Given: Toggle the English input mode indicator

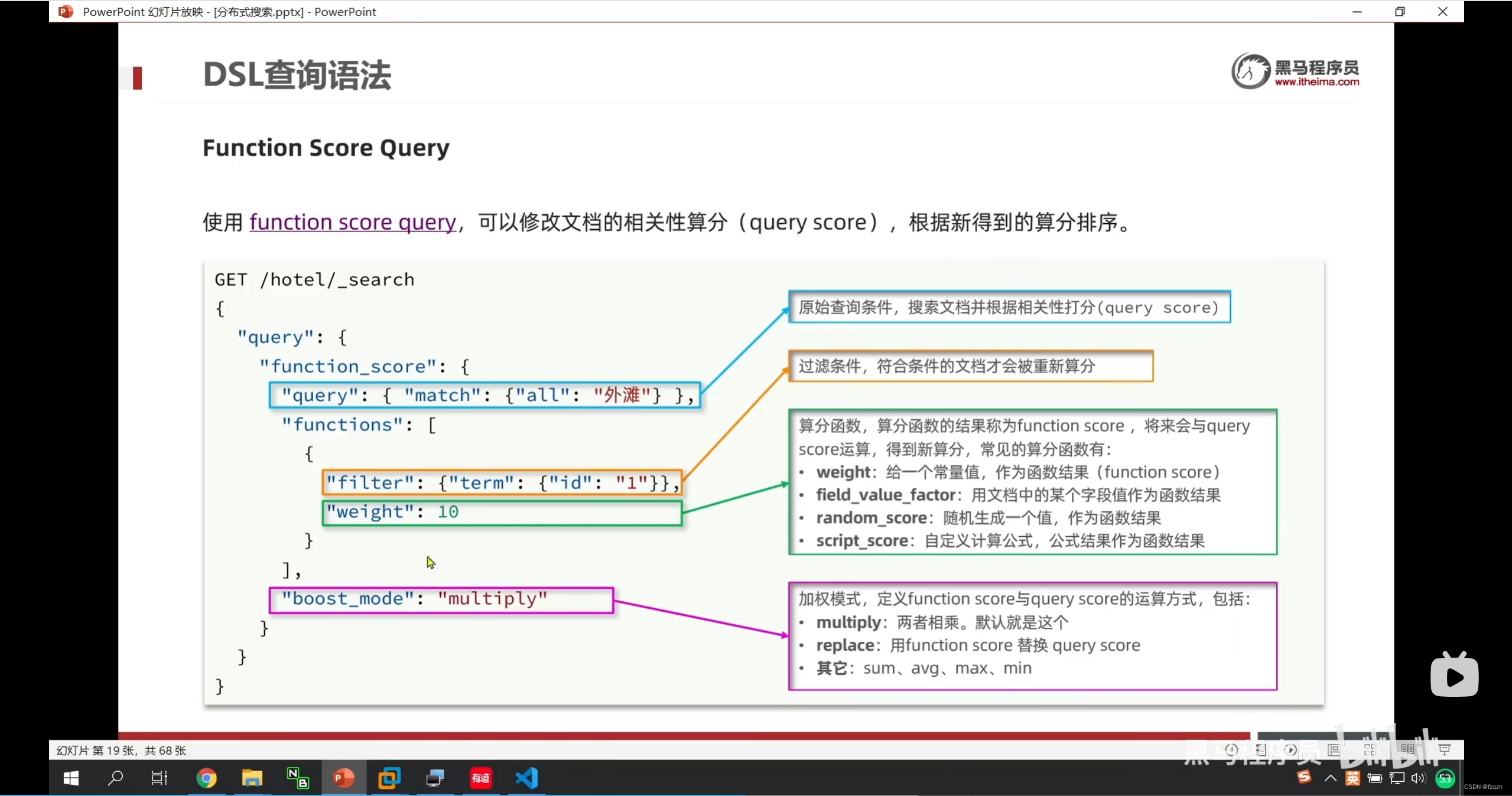Looking at the screenshot, I should click(x=1352, y=778).
